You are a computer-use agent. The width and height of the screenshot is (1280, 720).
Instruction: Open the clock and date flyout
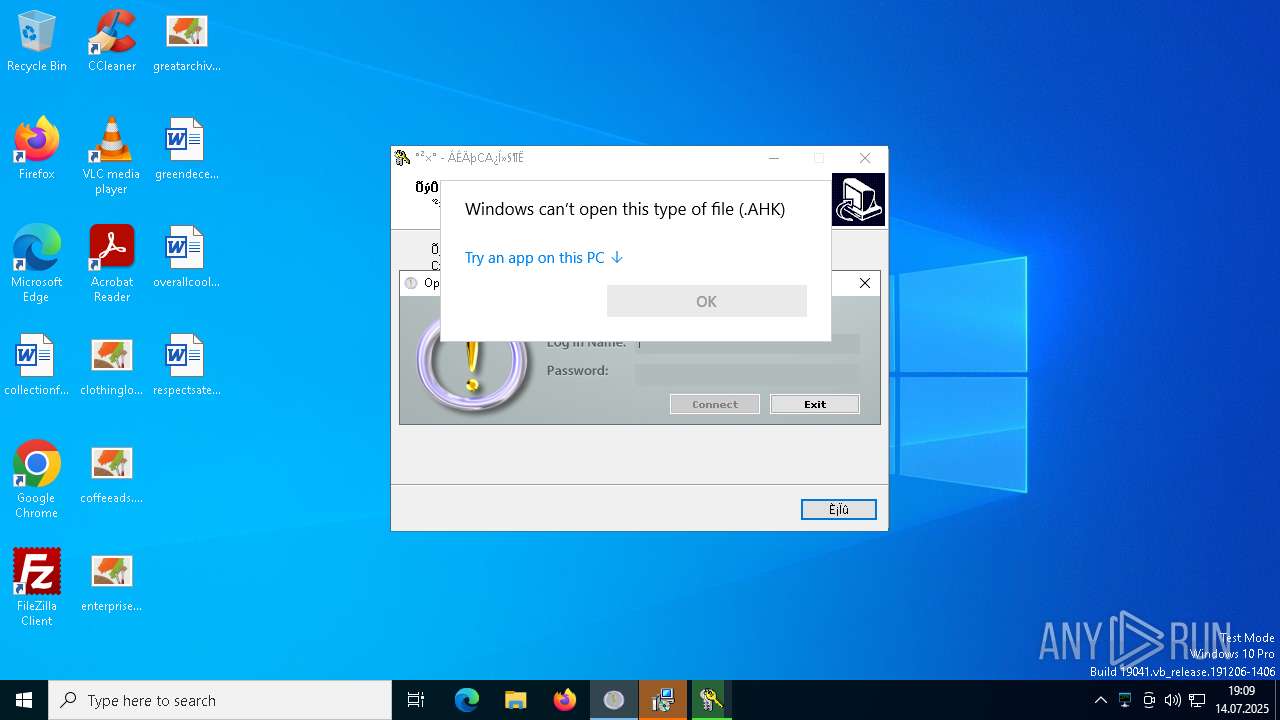click(1242, 700)
